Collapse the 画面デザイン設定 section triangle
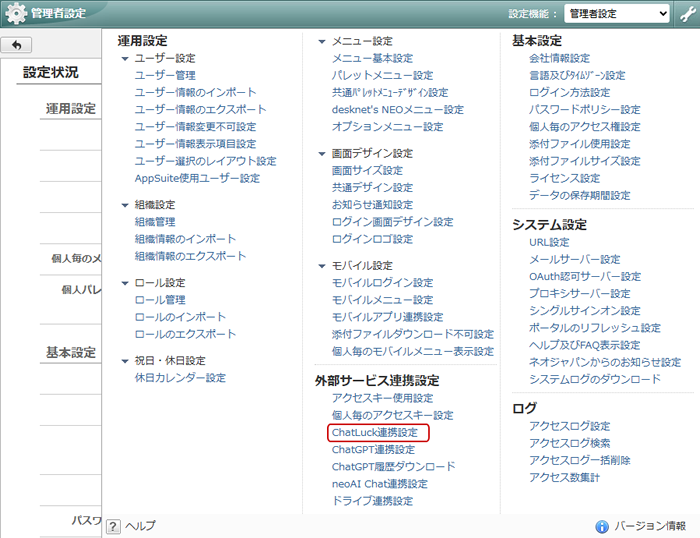The width and height of the screenshot is (700, 538). point(322,154)
